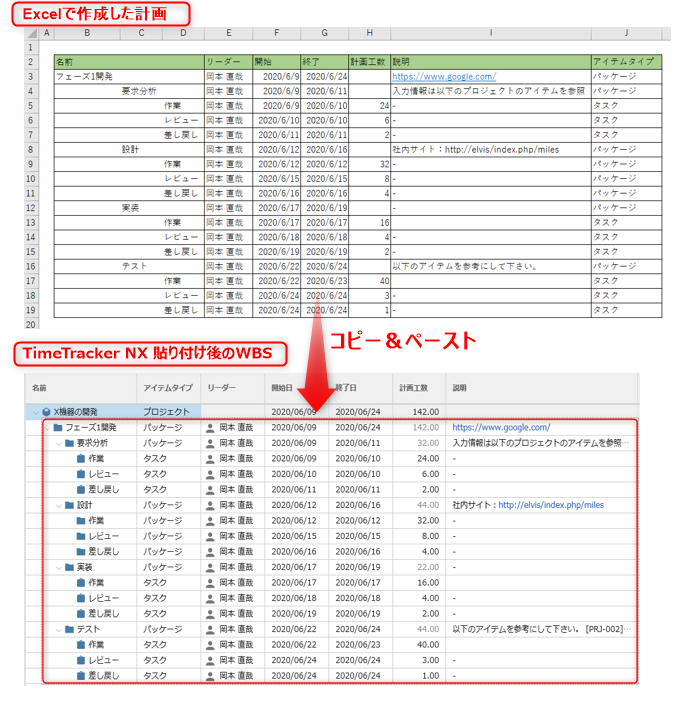Click the project icon beside X機器の開発

click(46, 412)
